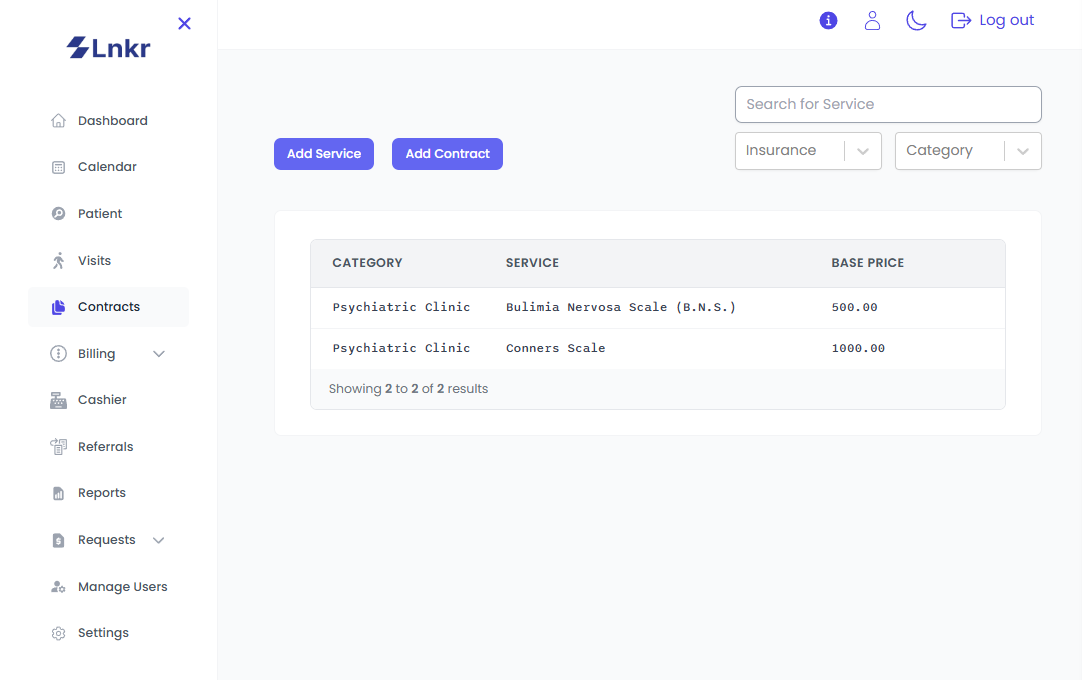Open the info icon in header
The height and width of the screenshot is (680, 1082).
828,21
